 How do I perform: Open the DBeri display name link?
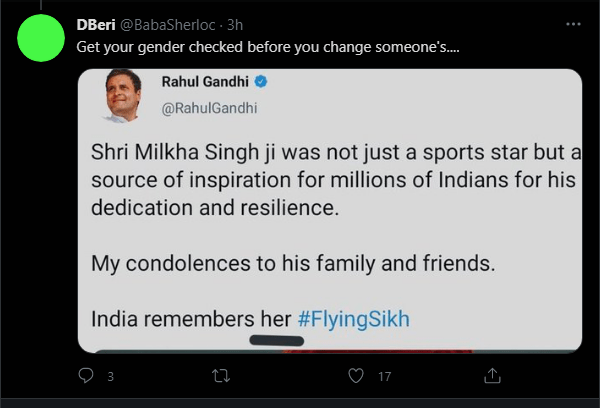(x=96, y=25)
